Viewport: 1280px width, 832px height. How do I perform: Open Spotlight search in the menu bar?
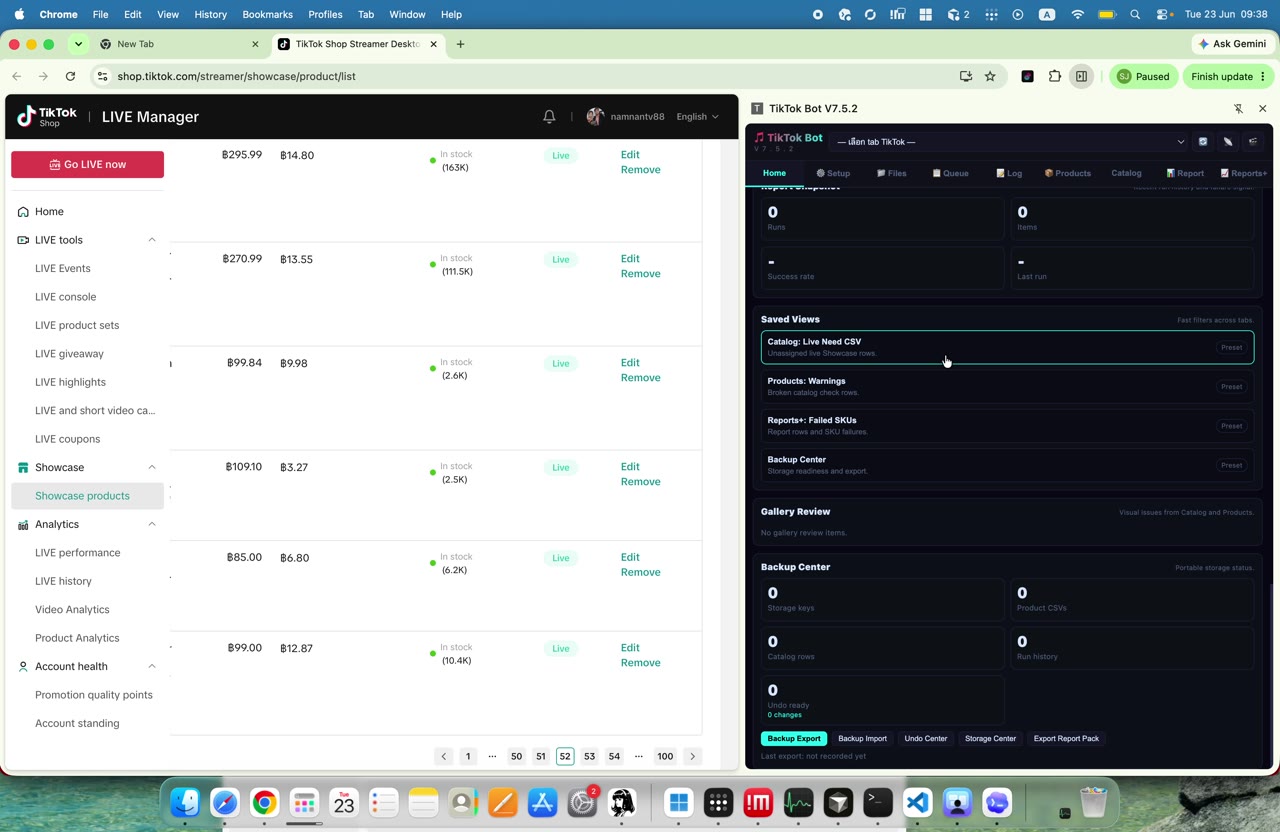1135,14
